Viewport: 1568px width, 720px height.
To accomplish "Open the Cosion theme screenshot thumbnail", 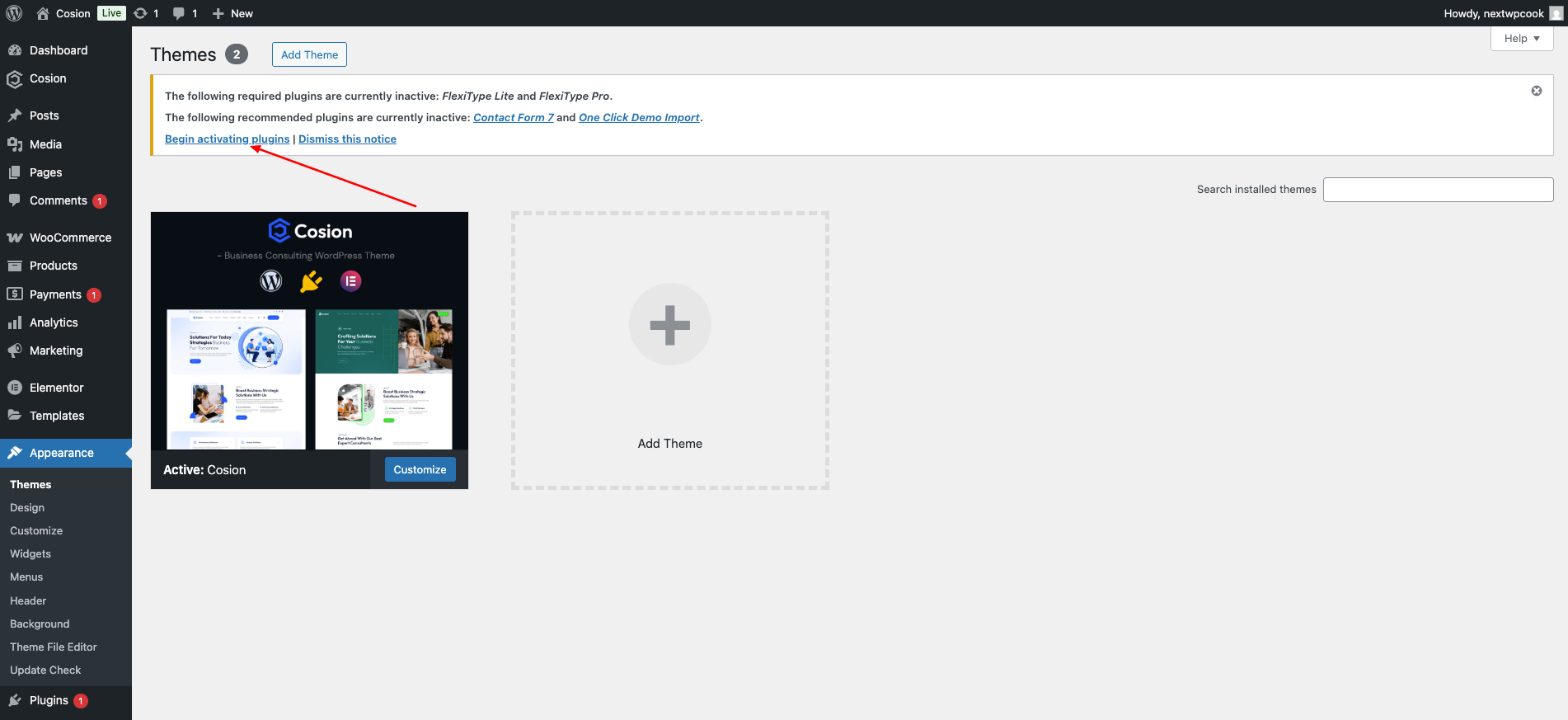I will coord(309,331).
